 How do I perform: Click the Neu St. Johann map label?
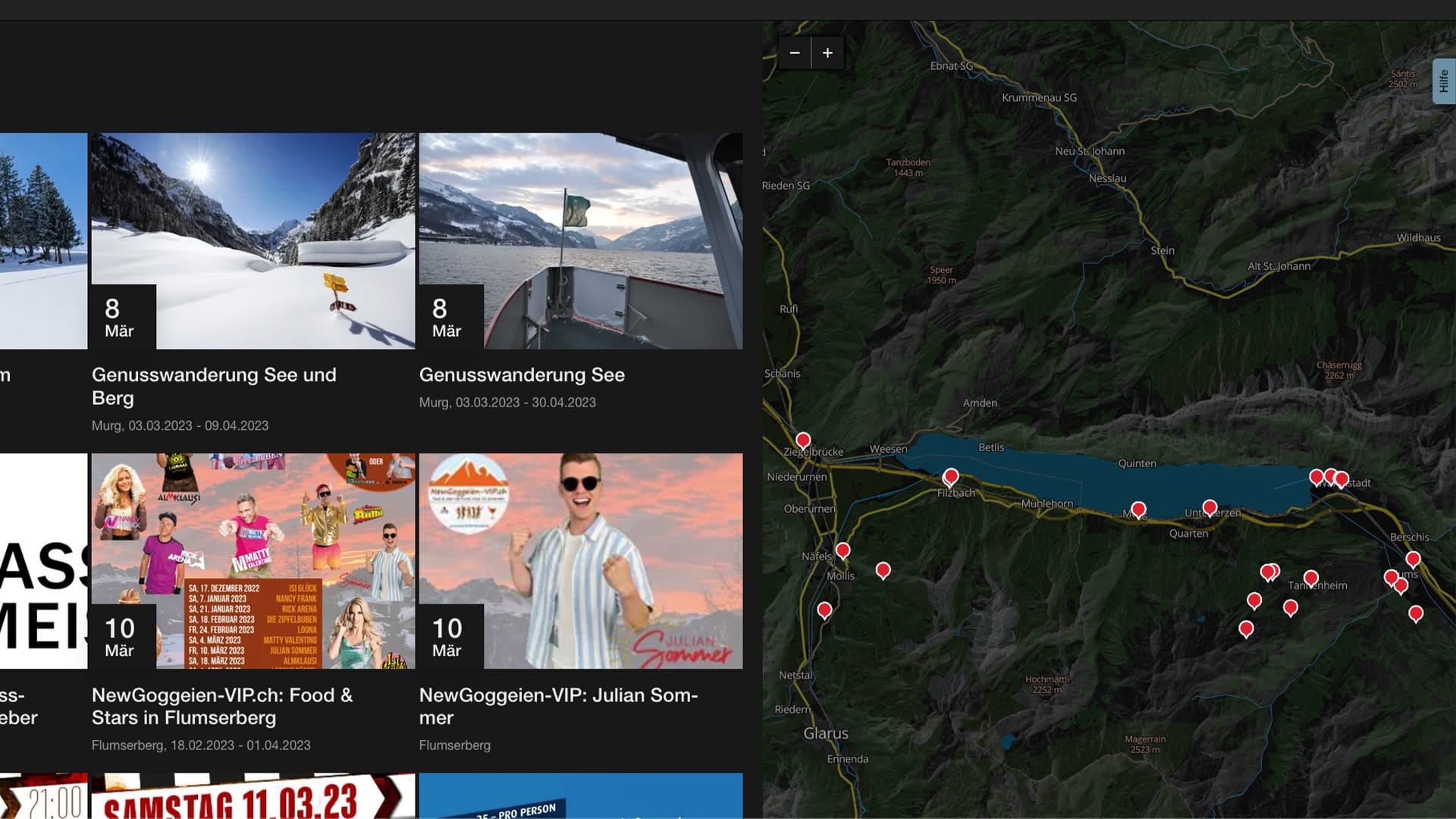click(1090, 151)
